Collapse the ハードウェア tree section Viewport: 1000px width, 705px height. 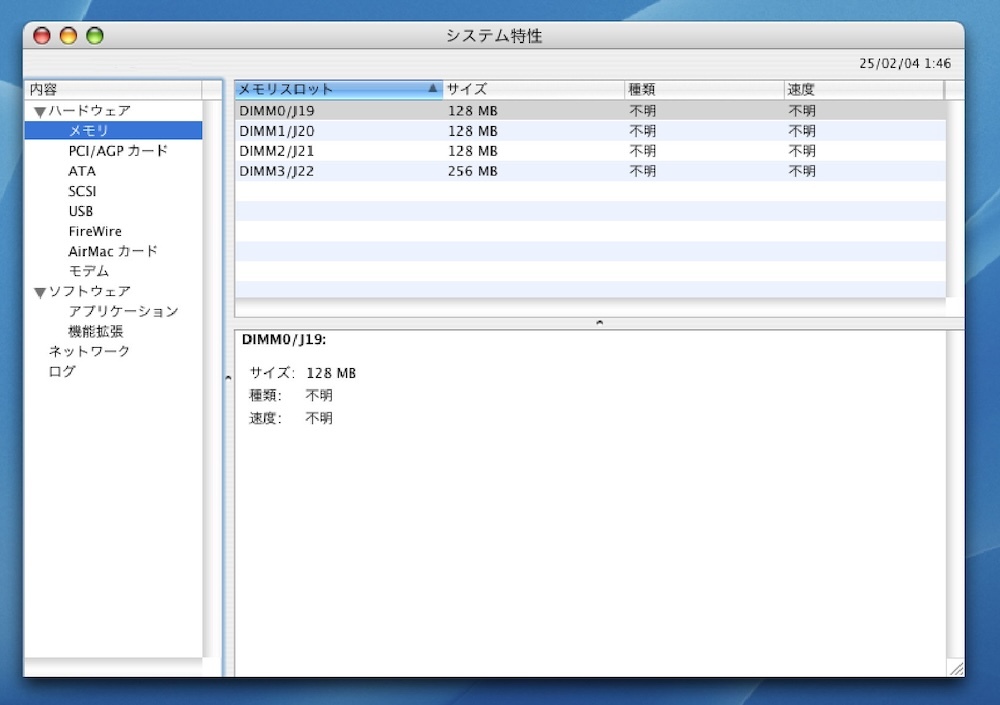click(x=40, y=112)
